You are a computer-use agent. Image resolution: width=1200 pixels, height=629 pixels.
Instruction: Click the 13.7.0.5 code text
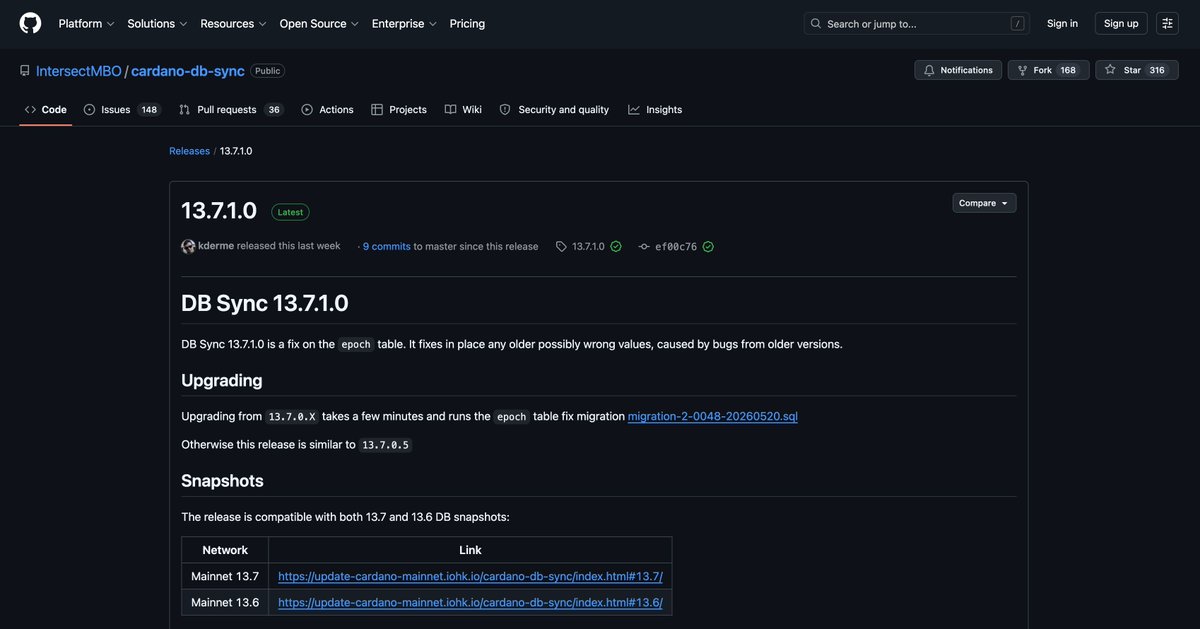pyautogui.click(x=386, y=445)
